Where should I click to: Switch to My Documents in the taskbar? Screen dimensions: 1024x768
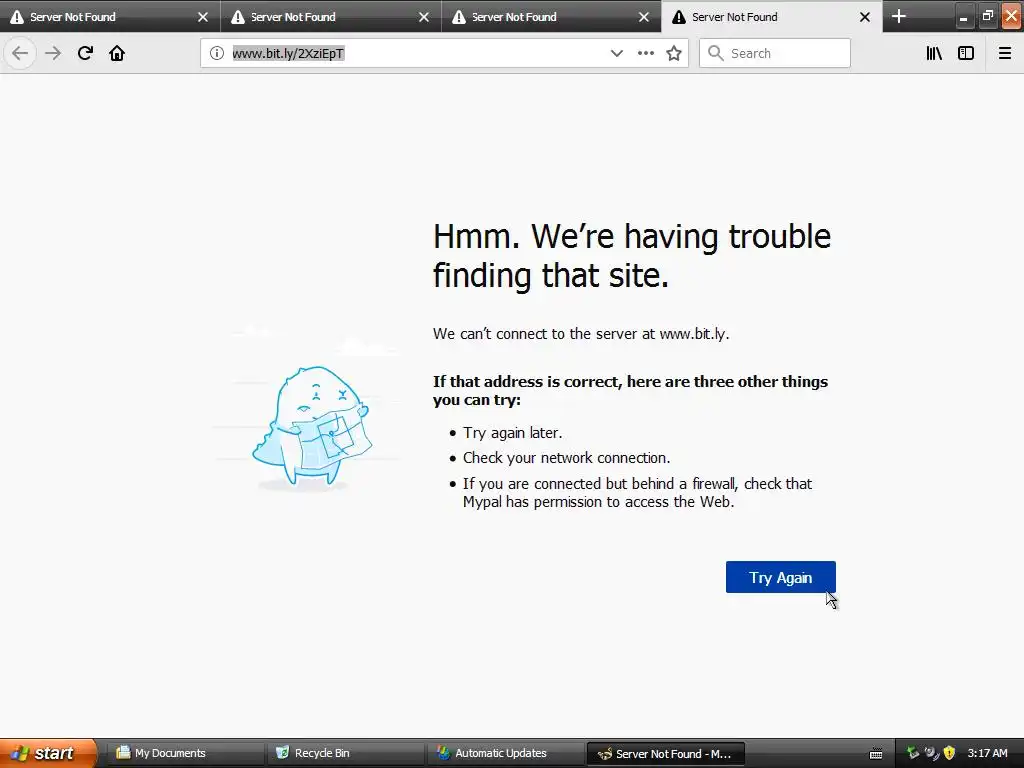(x=184, y=753)
